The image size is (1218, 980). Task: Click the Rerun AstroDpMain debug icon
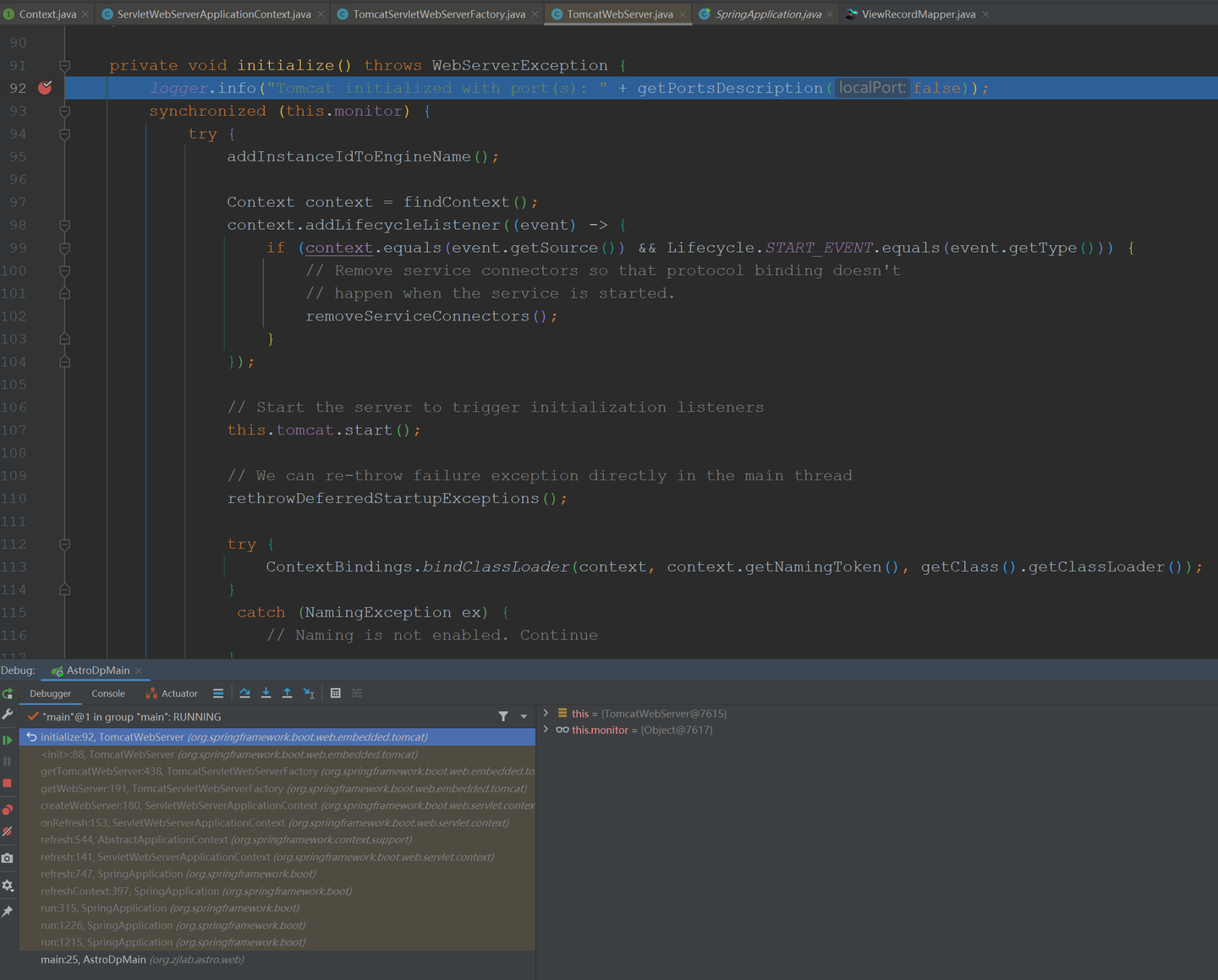[8, 693]
